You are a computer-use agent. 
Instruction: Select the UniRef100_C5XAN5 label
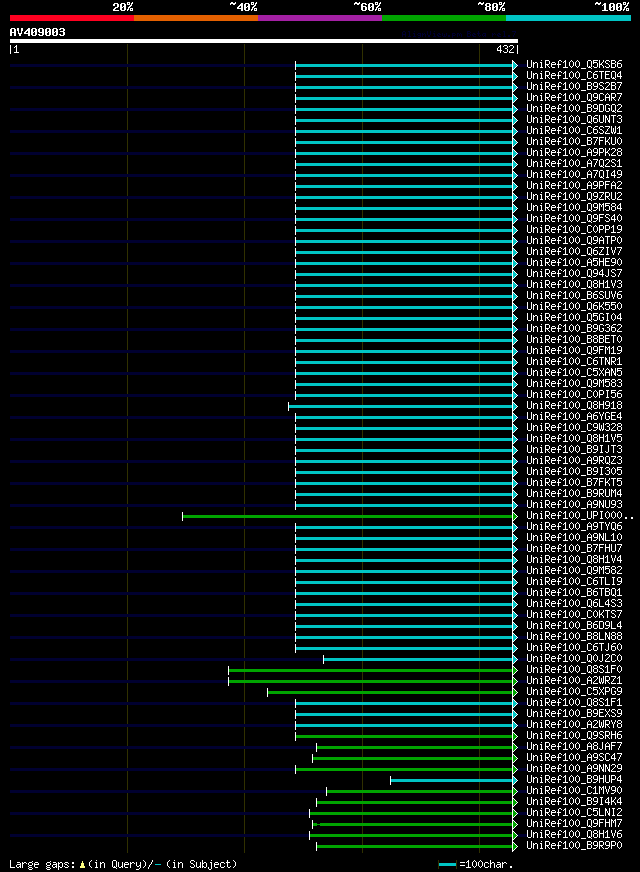click(574, 373)
